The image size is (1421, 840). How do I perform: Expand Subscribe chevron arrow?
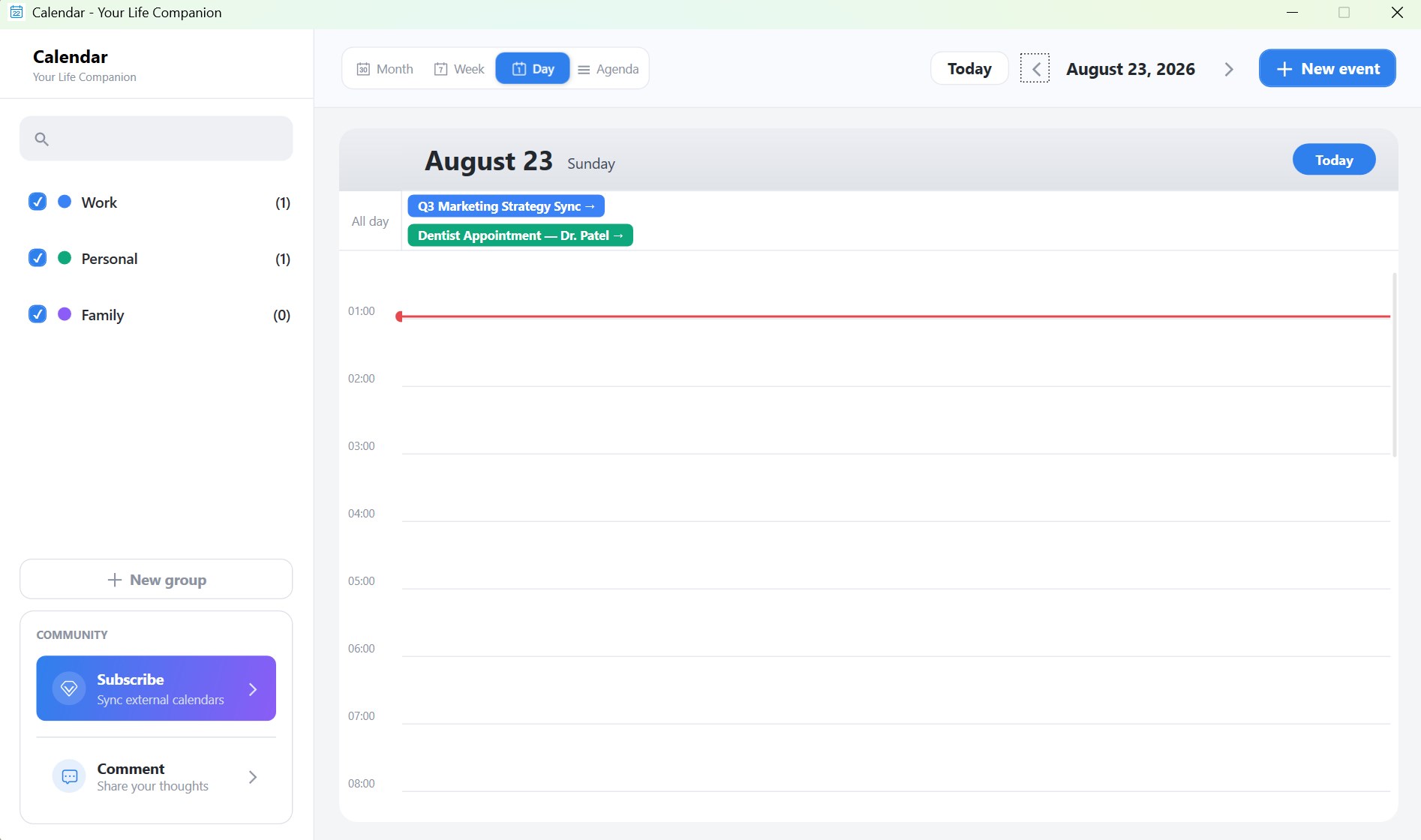coord(253,689)
